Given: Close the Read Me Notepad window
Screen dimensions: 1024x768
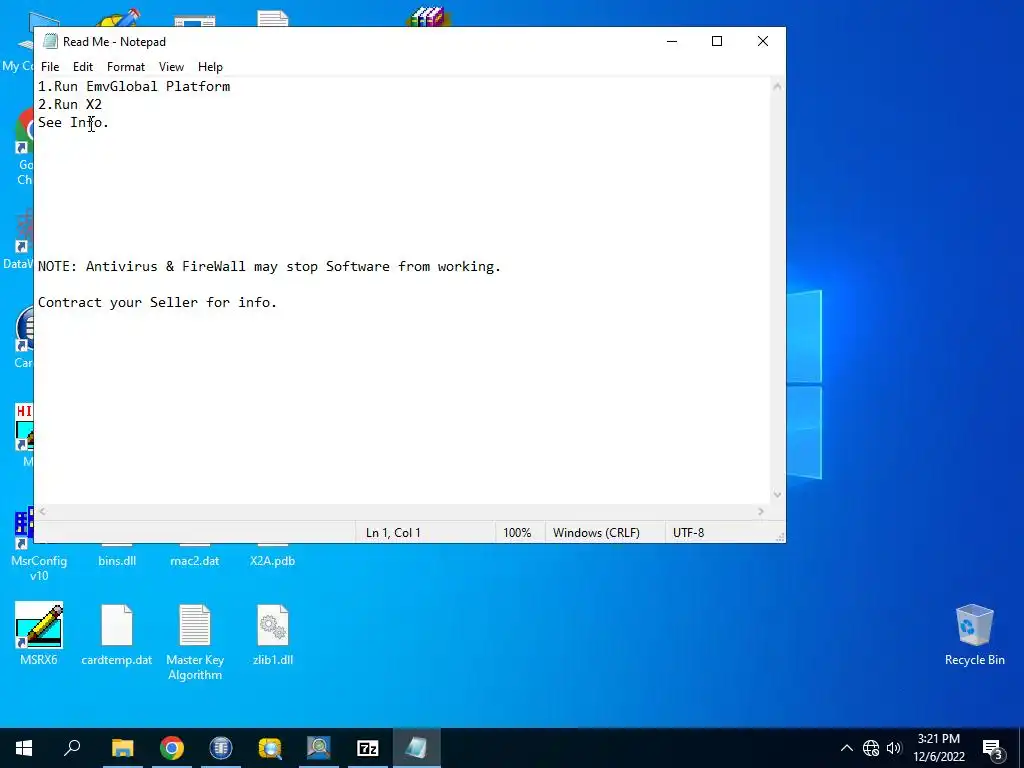Looking at the screenshot, I should pyautogui.click(x=763, y=41).
